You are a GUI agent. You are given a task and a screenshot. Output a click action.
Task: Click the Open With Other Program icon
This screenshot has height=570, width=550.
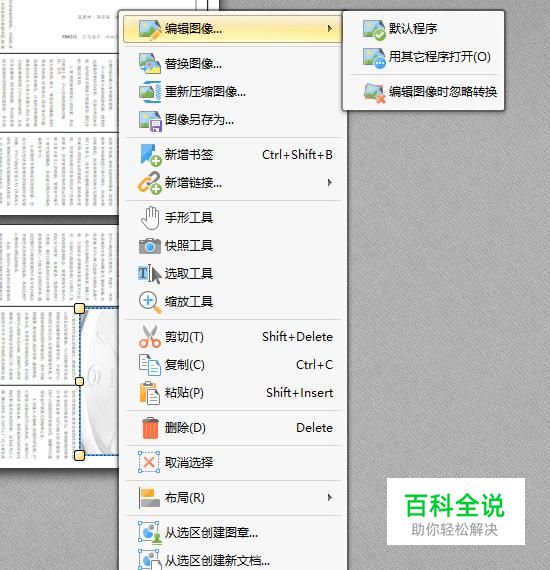point(374,57)
